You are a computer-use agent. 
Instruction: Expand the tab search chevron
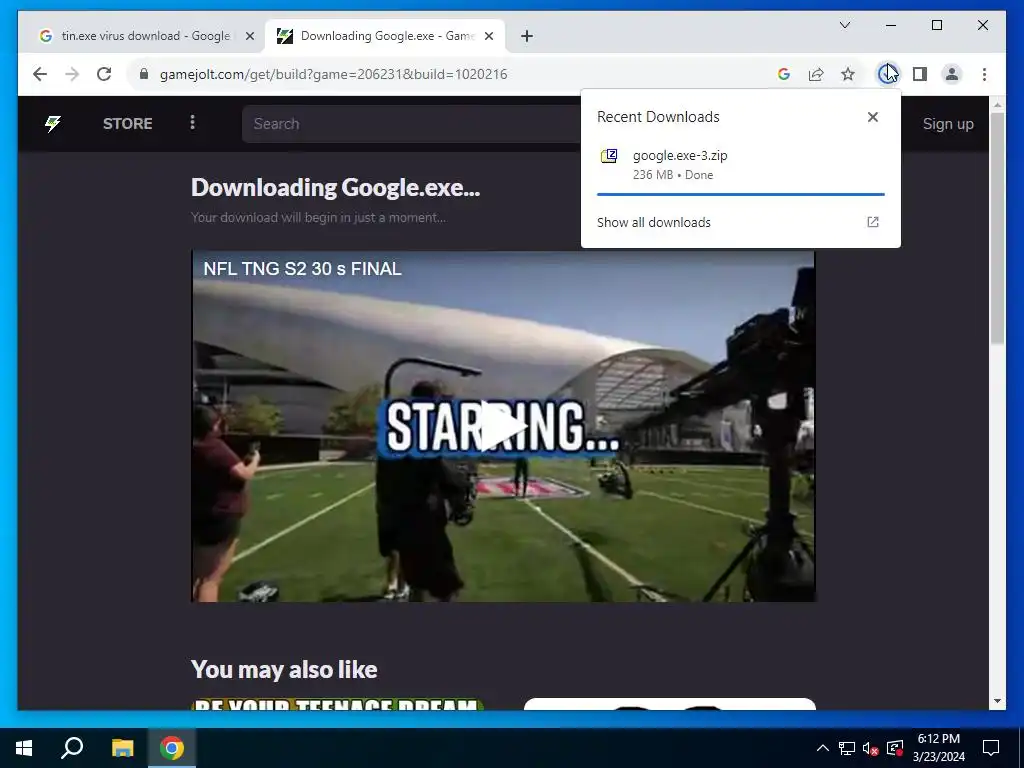pyautogui.click(x=844, y=25)
